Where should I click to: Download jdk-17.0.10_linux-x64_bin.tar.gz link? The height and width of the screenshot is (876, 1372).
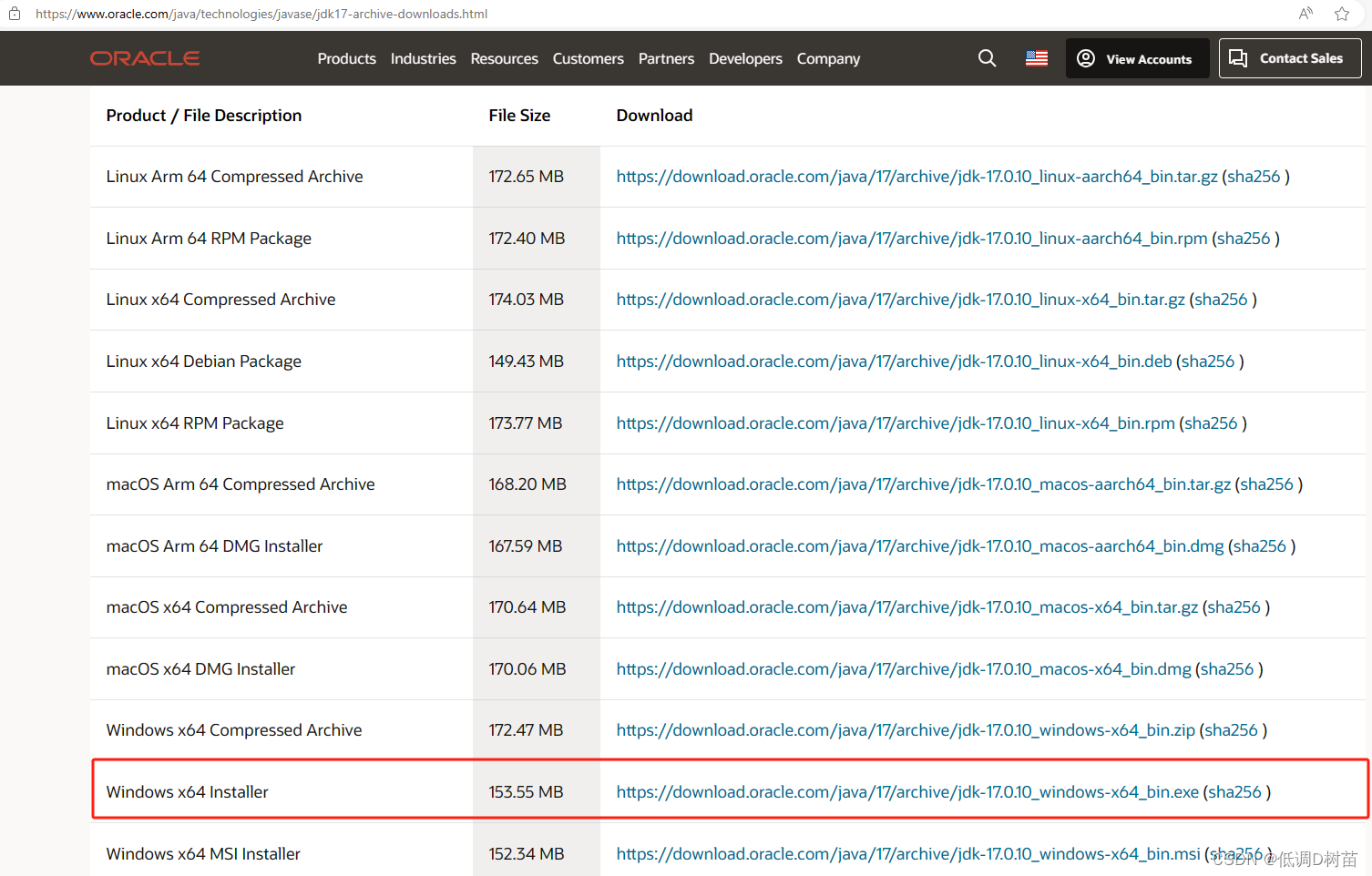click(x=901, y=300)
